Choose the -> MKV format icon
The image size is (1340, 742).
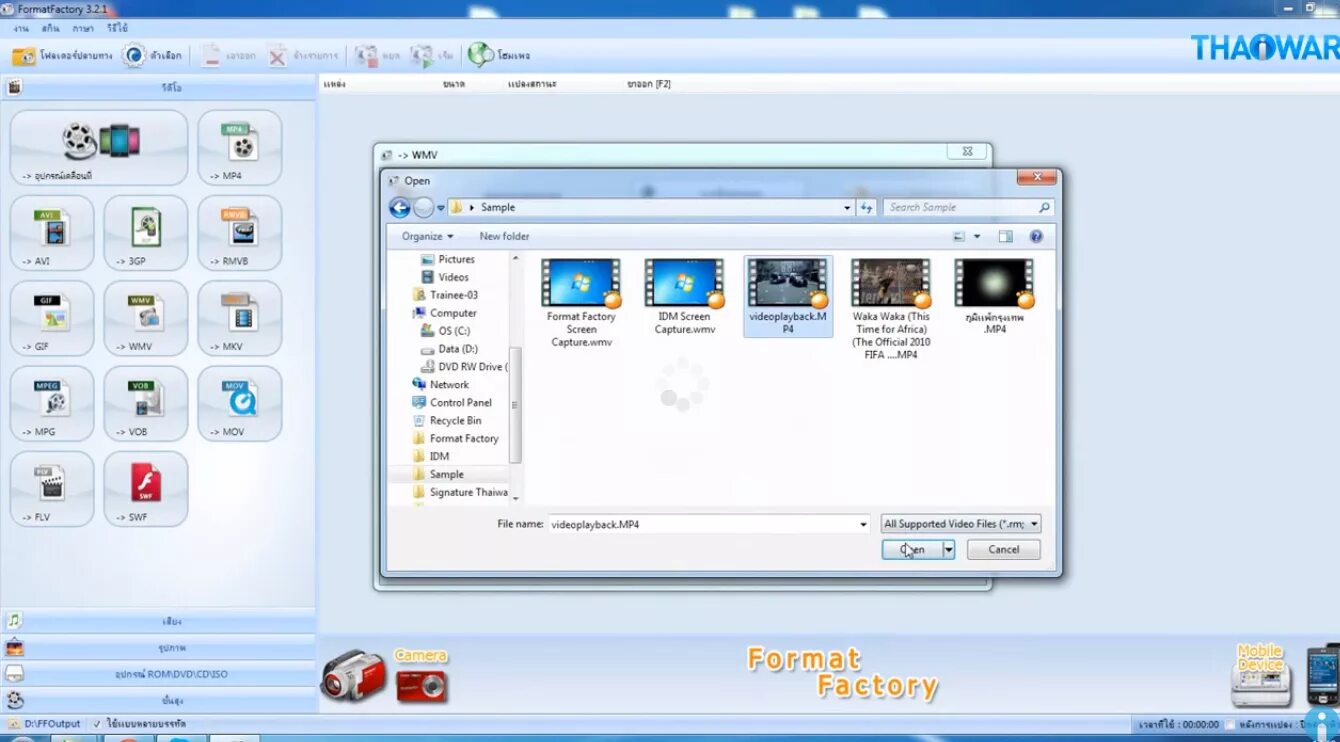click(x=240, y=318)
